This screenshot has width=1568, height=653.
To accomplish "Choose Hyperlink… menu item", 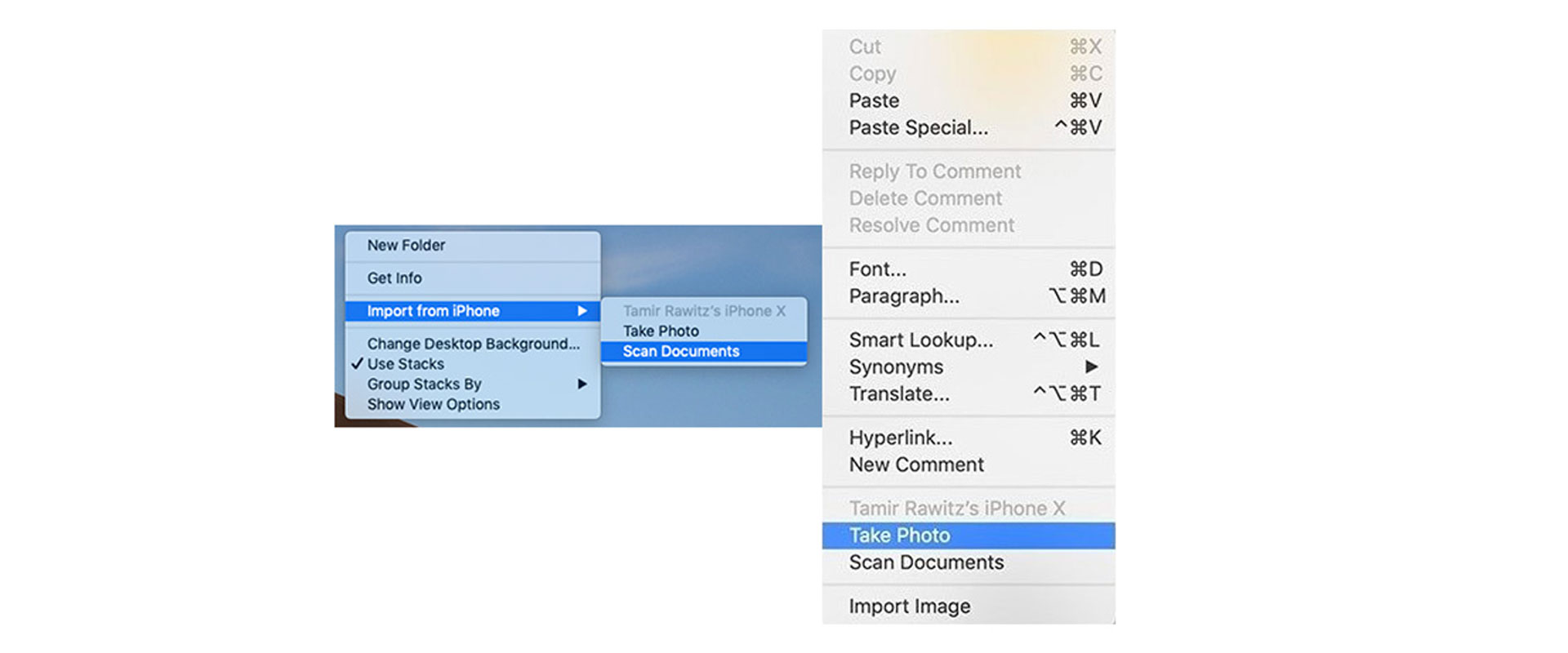I will coord(969,438).
